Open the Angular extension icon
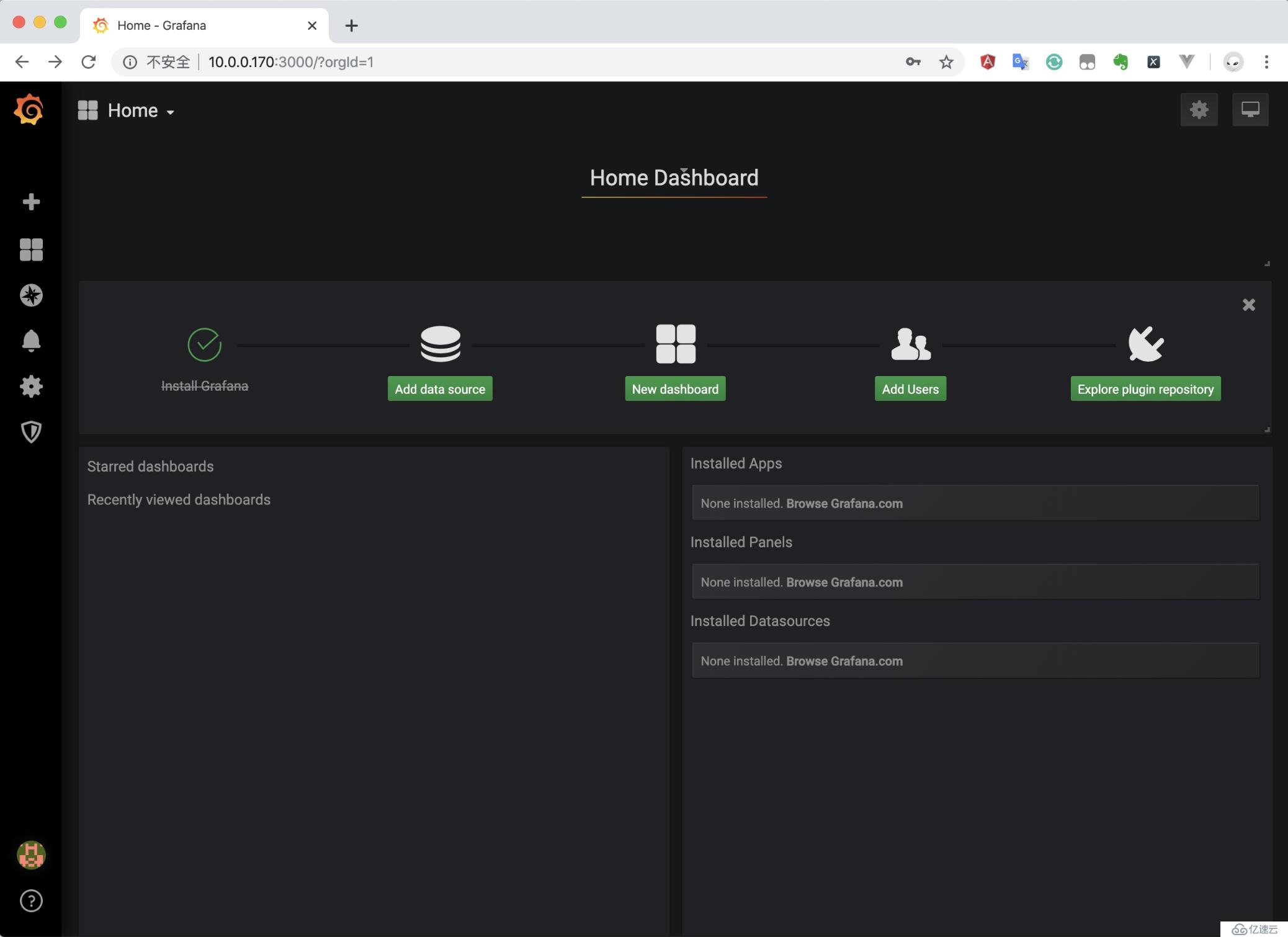 pyautogui.click(x=988, y=61)
